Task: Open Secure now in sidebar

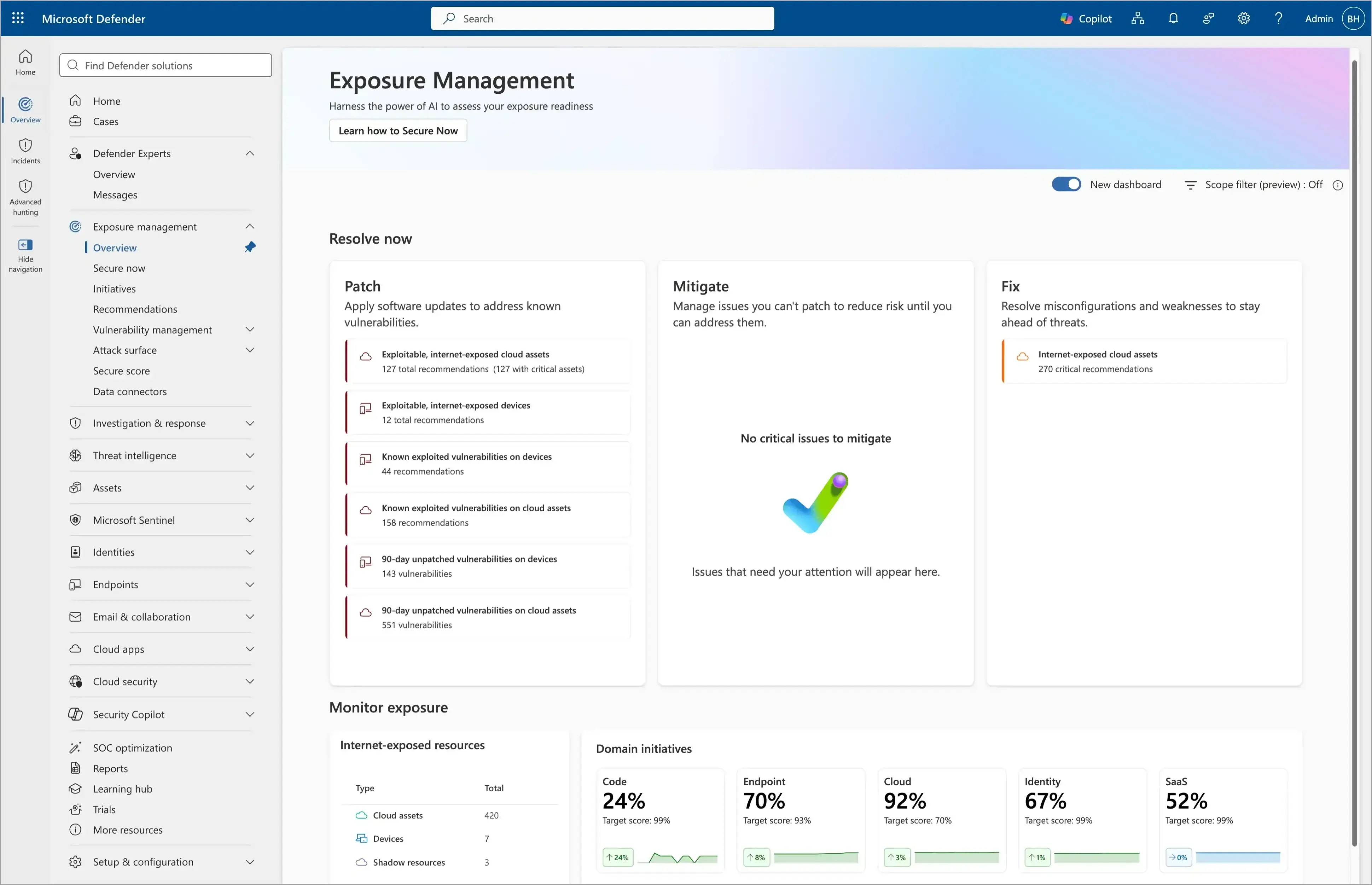Action: (119, 268)
